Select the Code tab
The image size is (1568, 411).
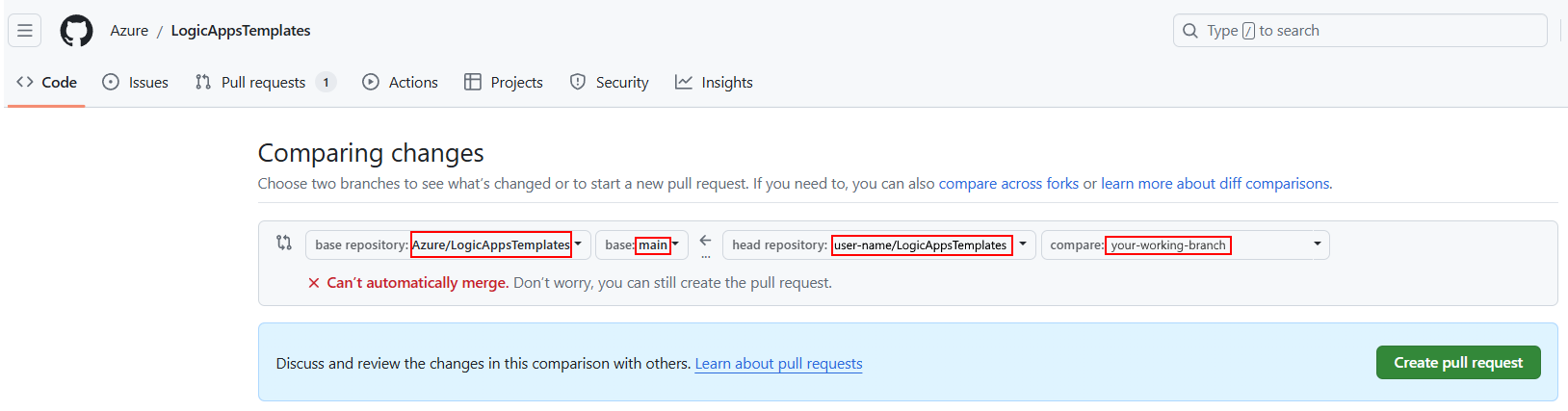[47, 83]
